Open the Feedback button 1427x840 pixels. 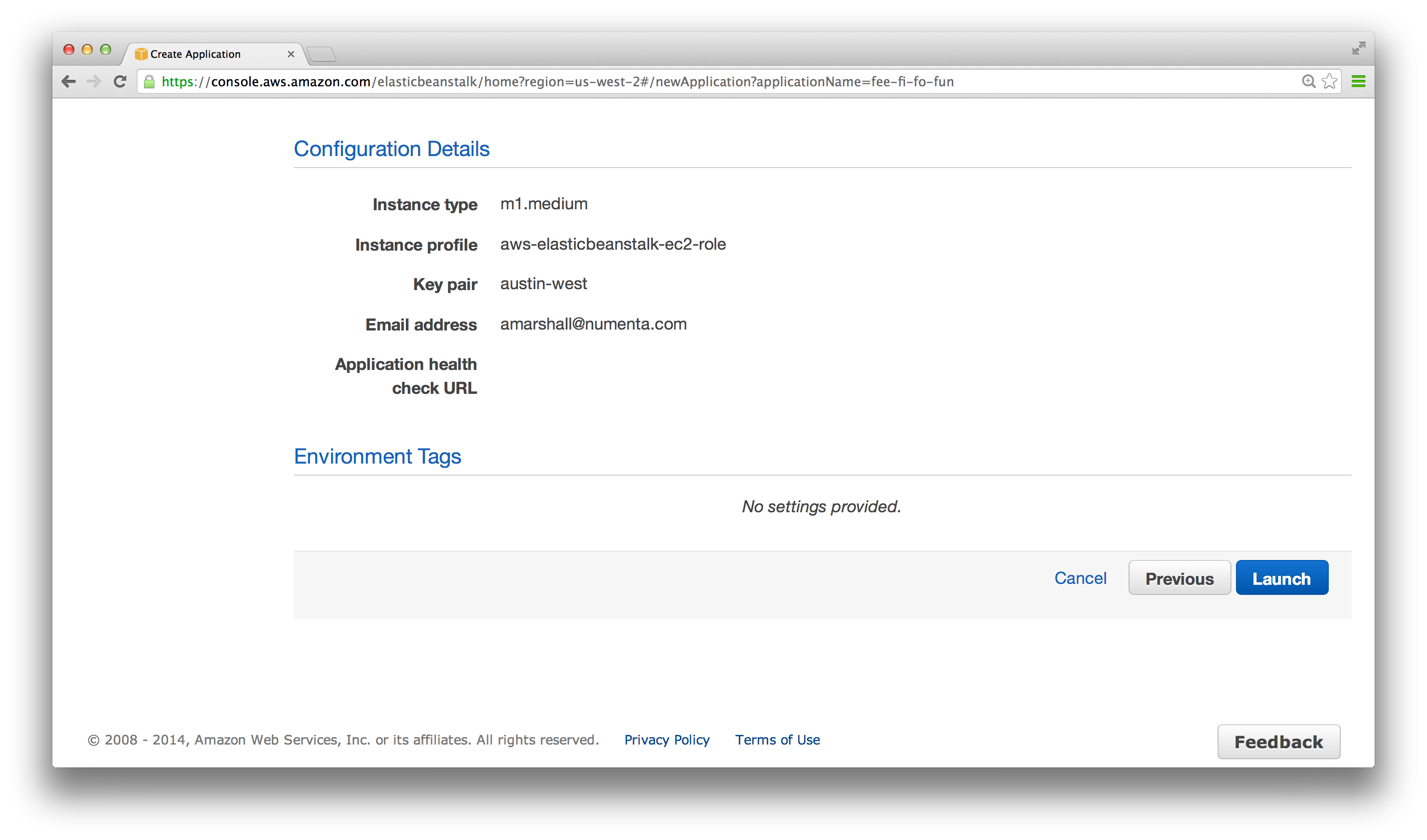pos(1278,741)
